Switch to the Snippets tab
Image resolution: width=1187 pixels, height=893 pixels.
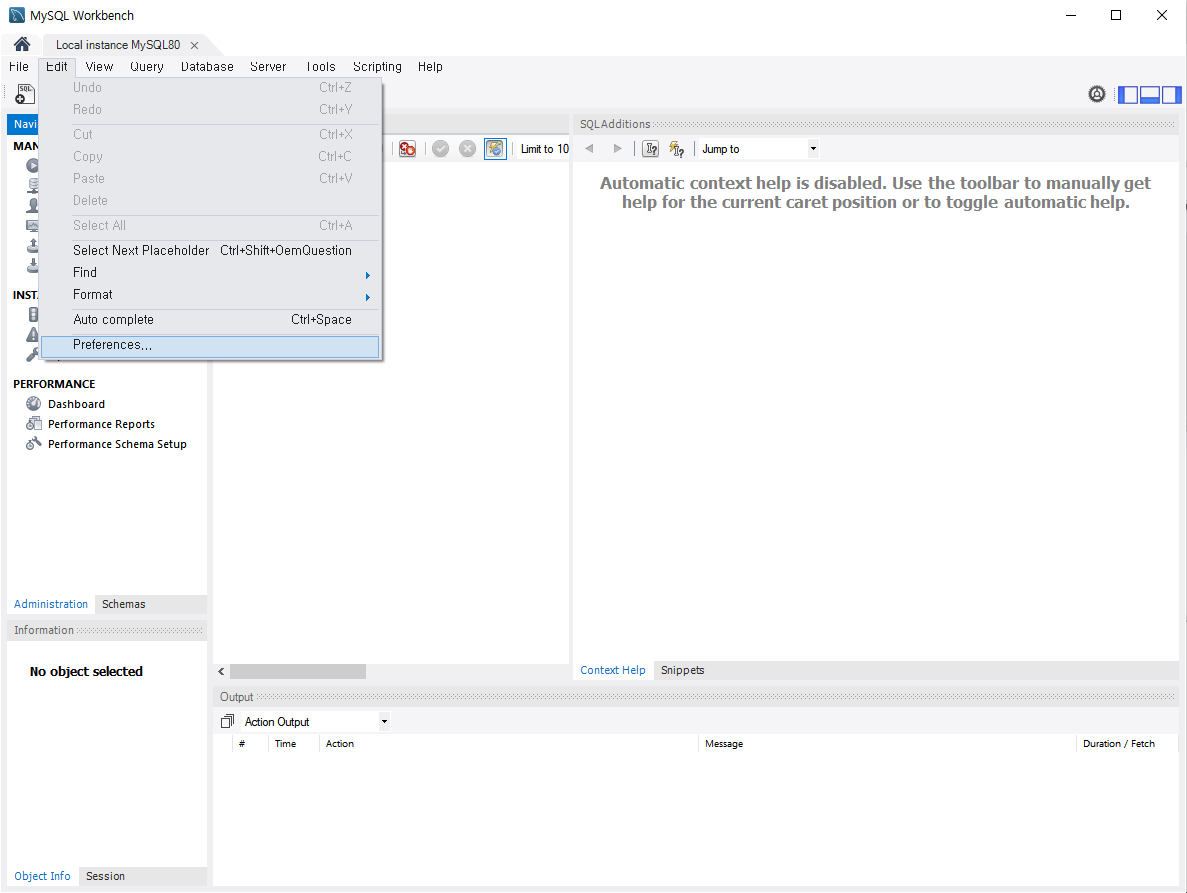[682, 670]
